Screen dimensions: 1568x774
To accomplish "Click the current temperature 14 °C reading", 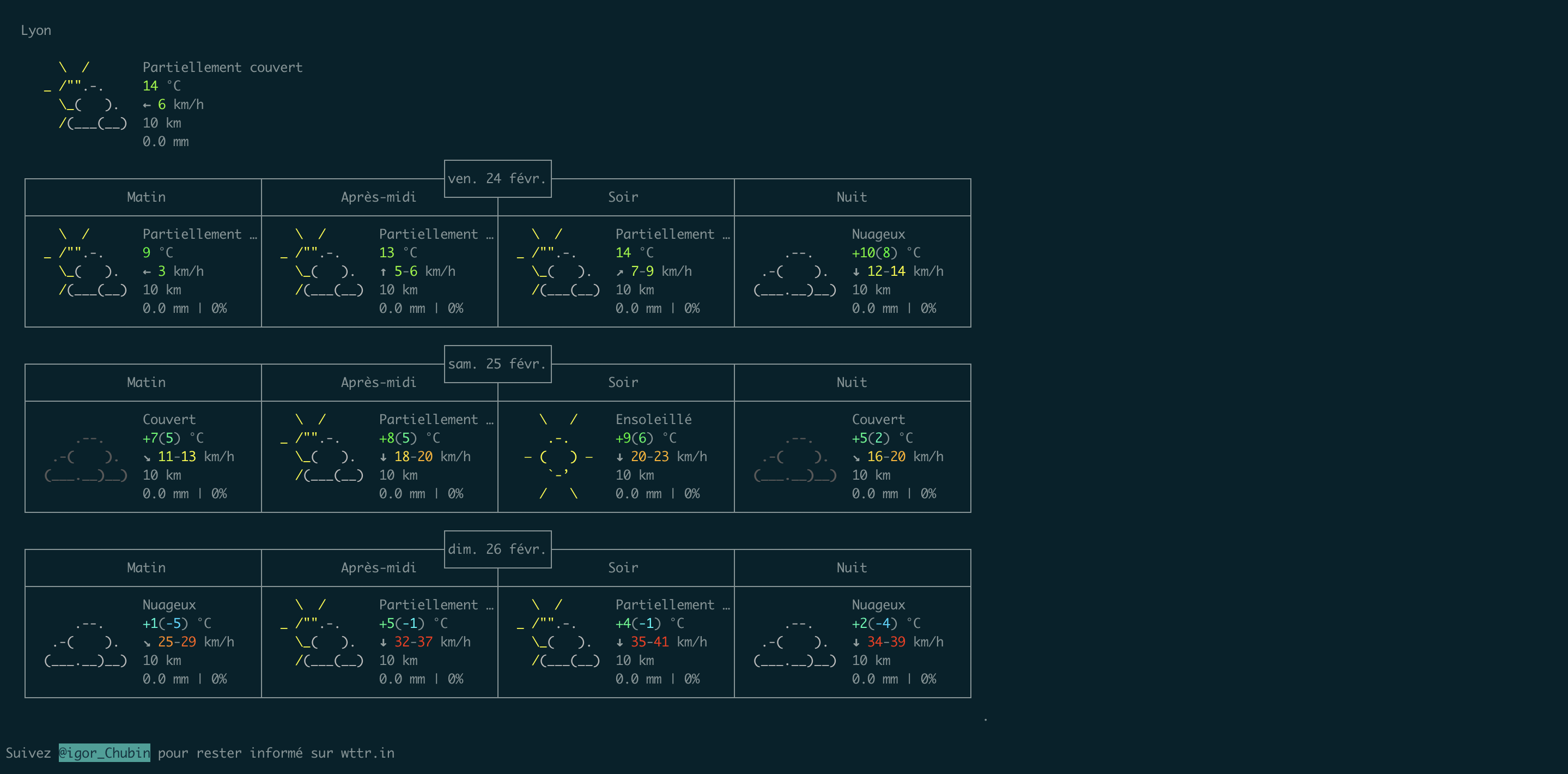I will [x=161, y=86].
